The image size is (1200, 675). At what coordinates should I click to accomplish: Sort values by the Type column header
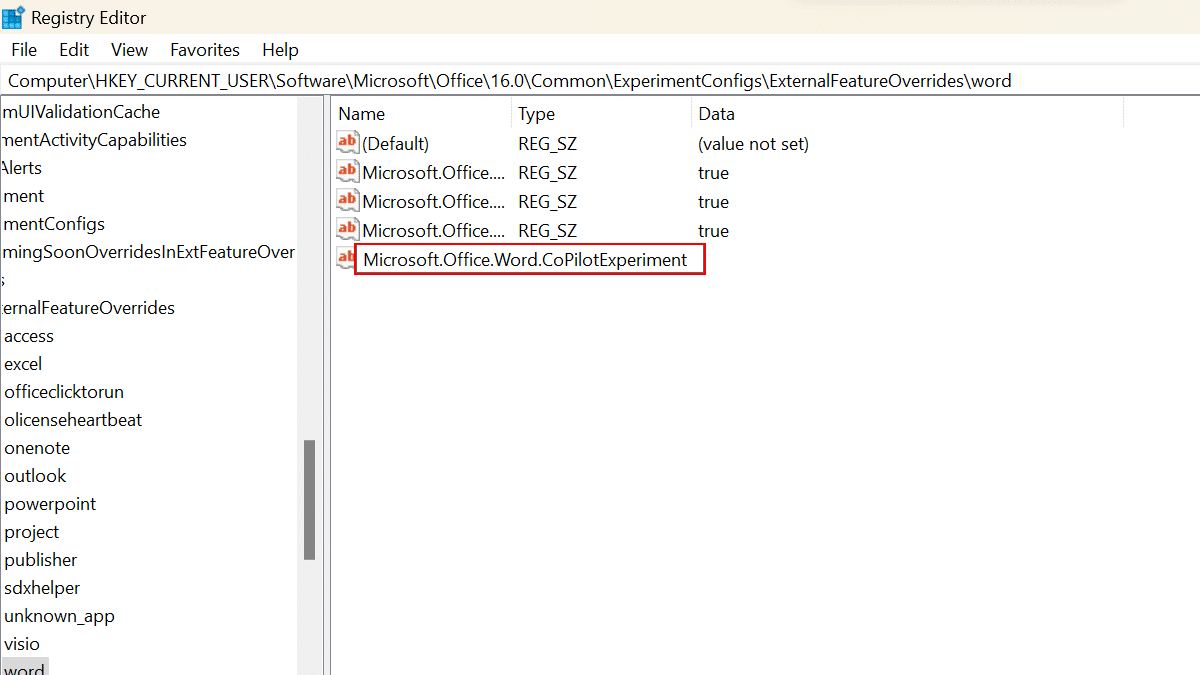[536, 113]
